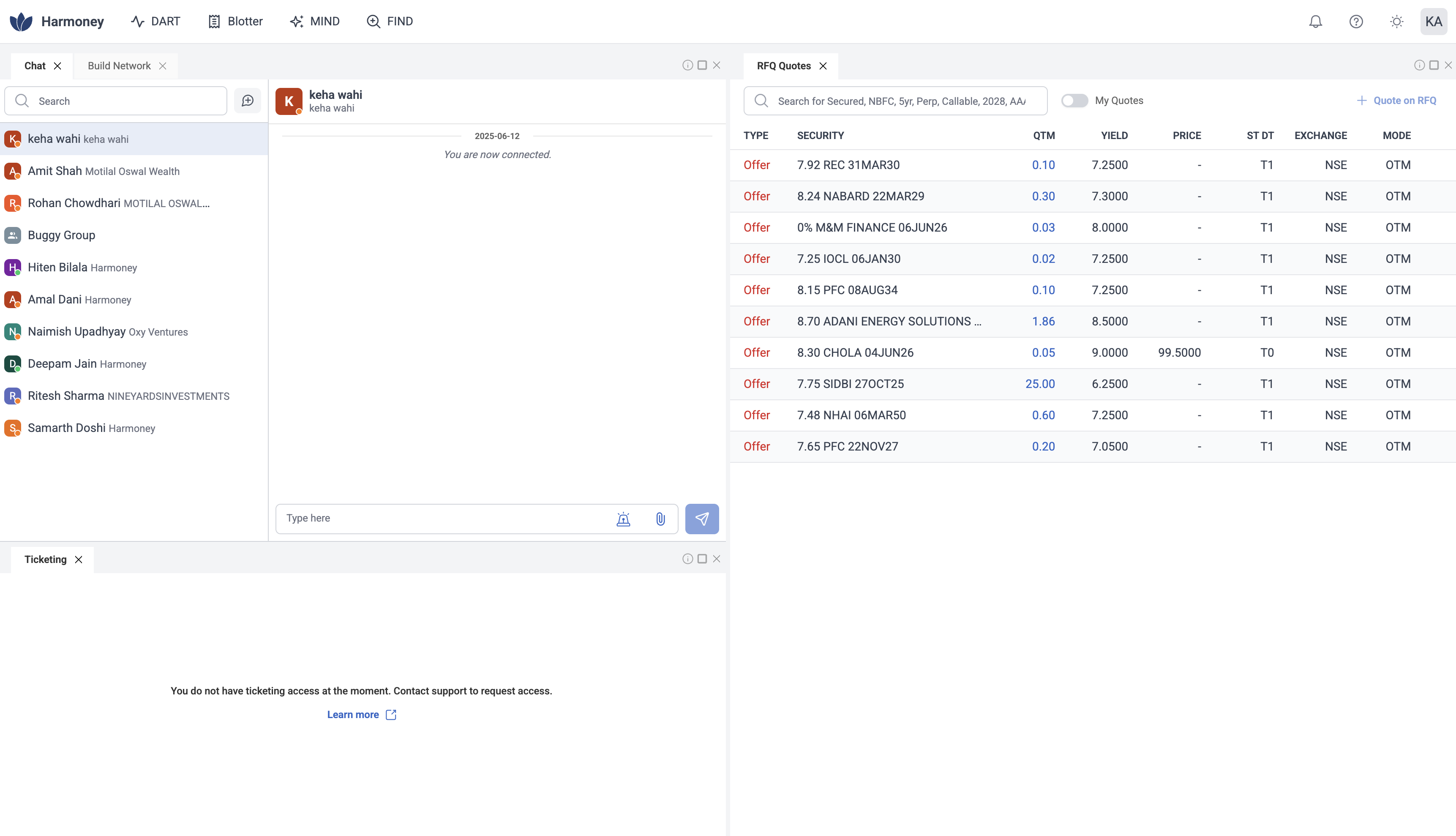Open the KA user avatar menu
1456x836 pixels.
click(1433, 22)
